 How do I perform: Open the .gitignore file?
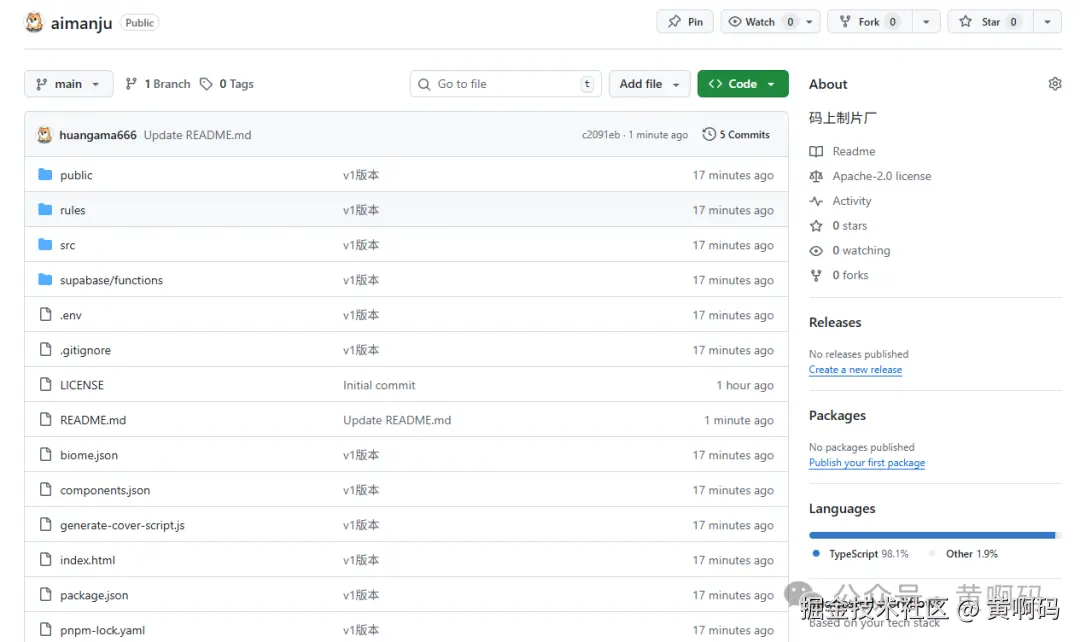pos(85,351)
